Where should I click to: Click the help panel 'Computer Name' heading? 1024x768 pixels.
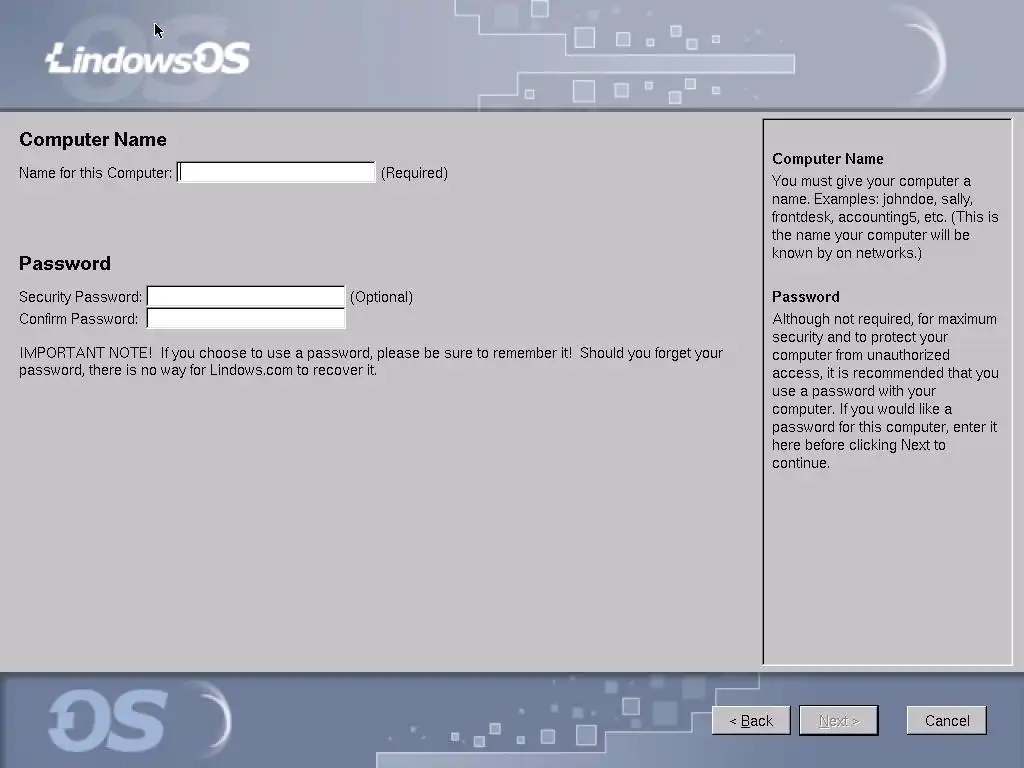[x=827, y=159]
